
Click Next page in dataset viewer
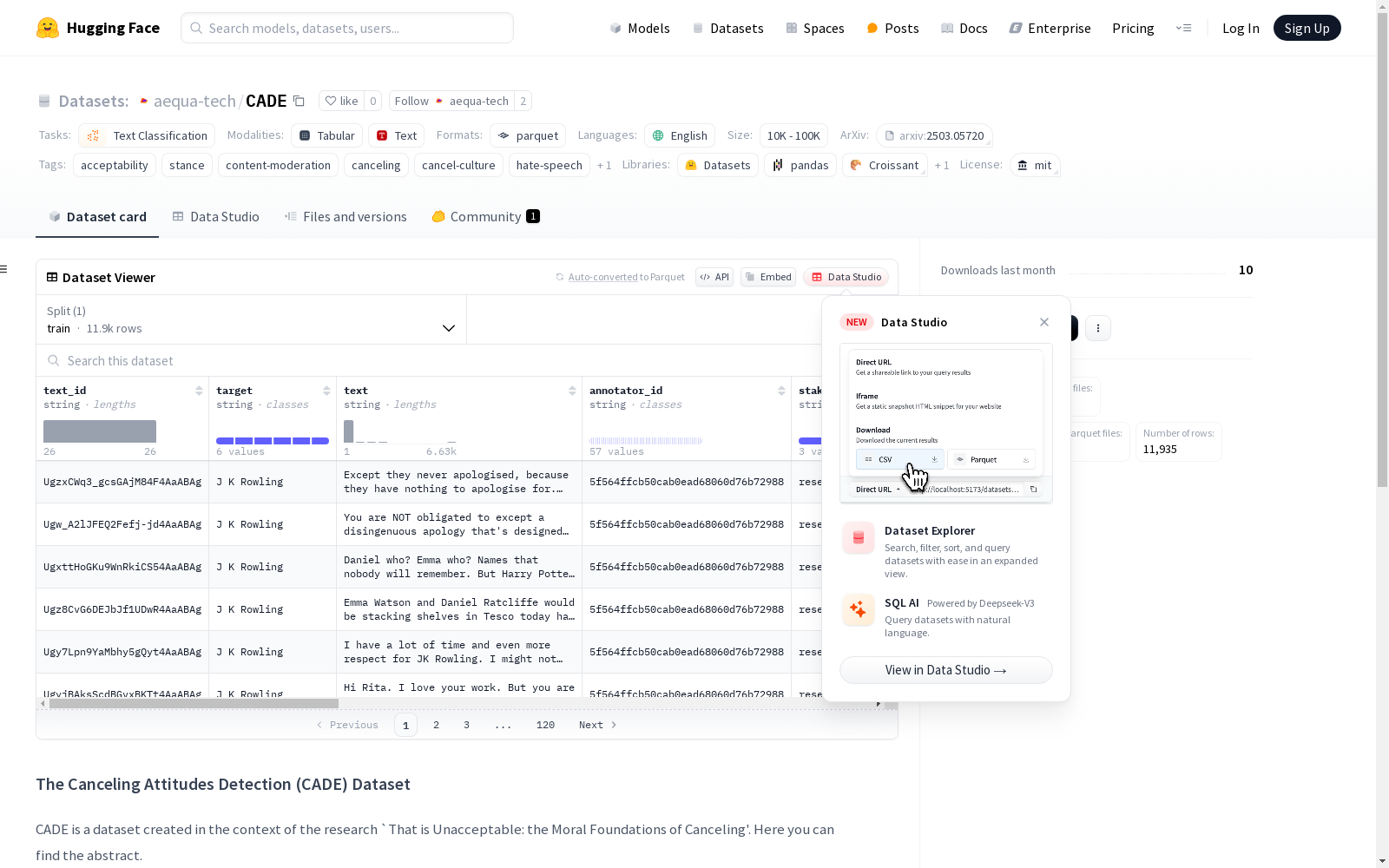click(597, 725)
